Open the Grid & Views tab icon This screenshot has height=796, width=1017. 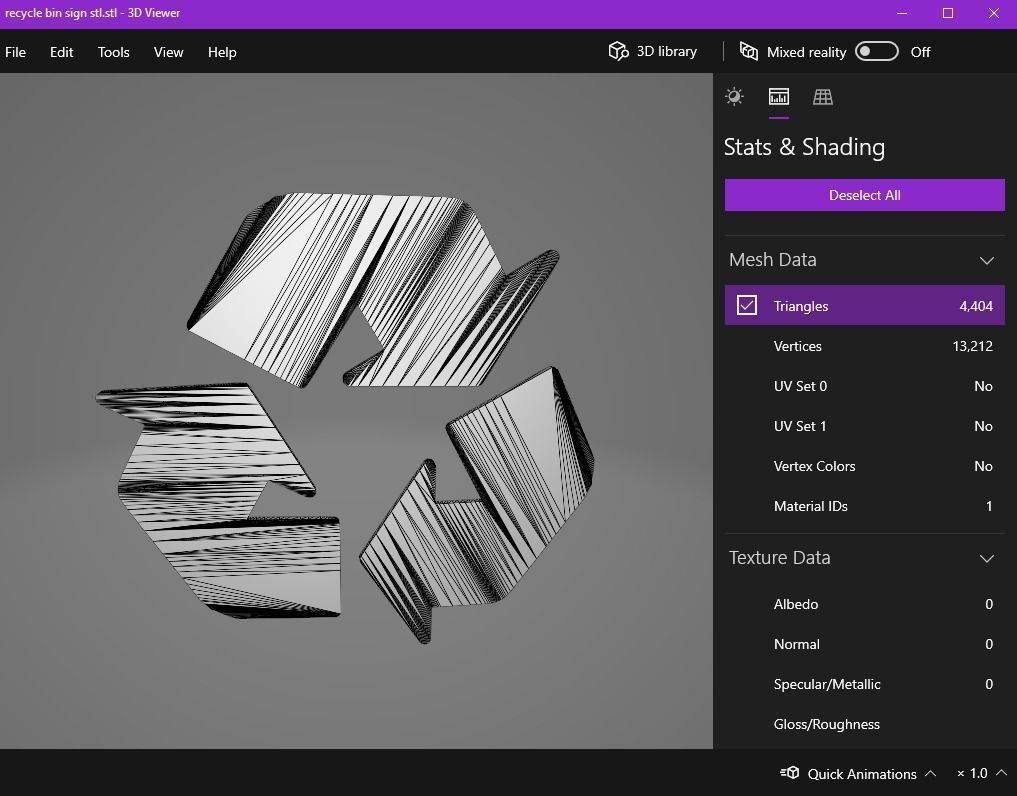822,97
